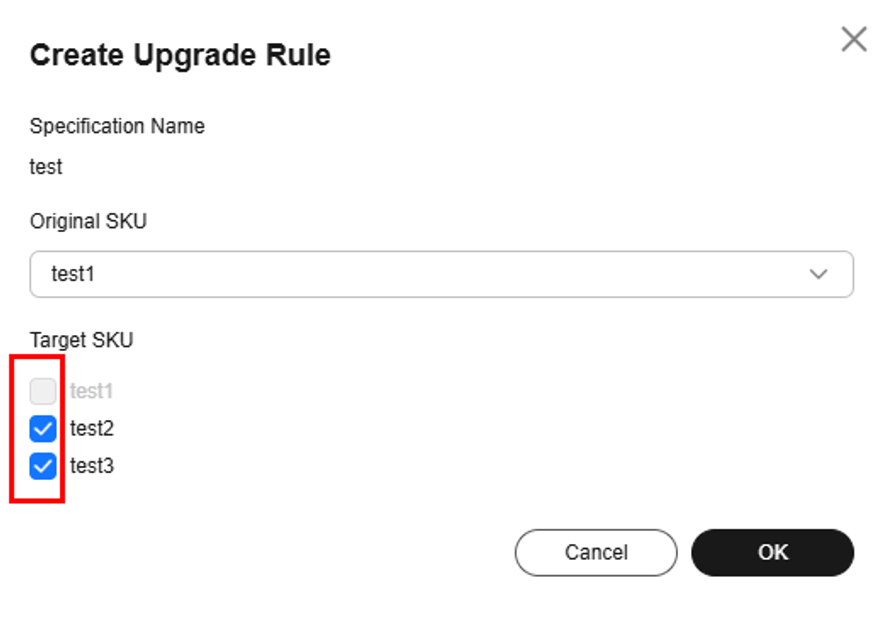Expand the Original SKU dropdown arrow
893x620 pixels.
pyautogui.click(x=818, y=274)
